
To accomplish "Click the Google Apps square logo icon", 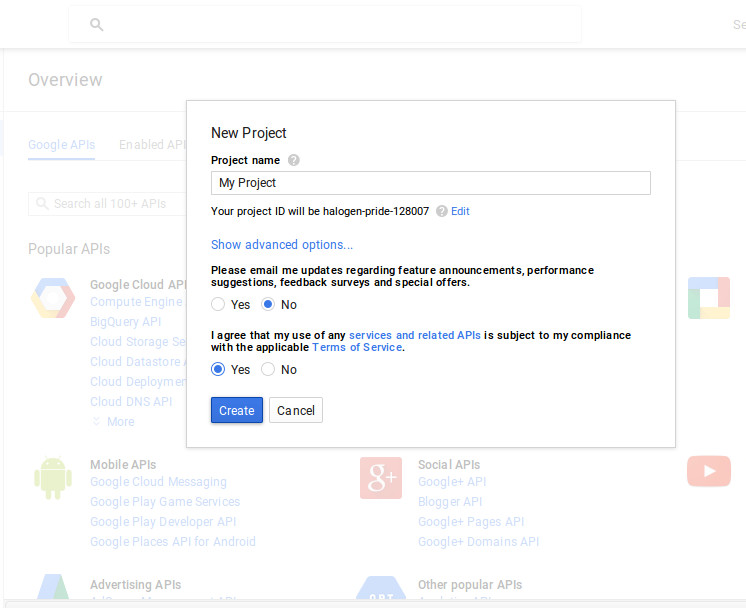I will [x=708, y=298].
